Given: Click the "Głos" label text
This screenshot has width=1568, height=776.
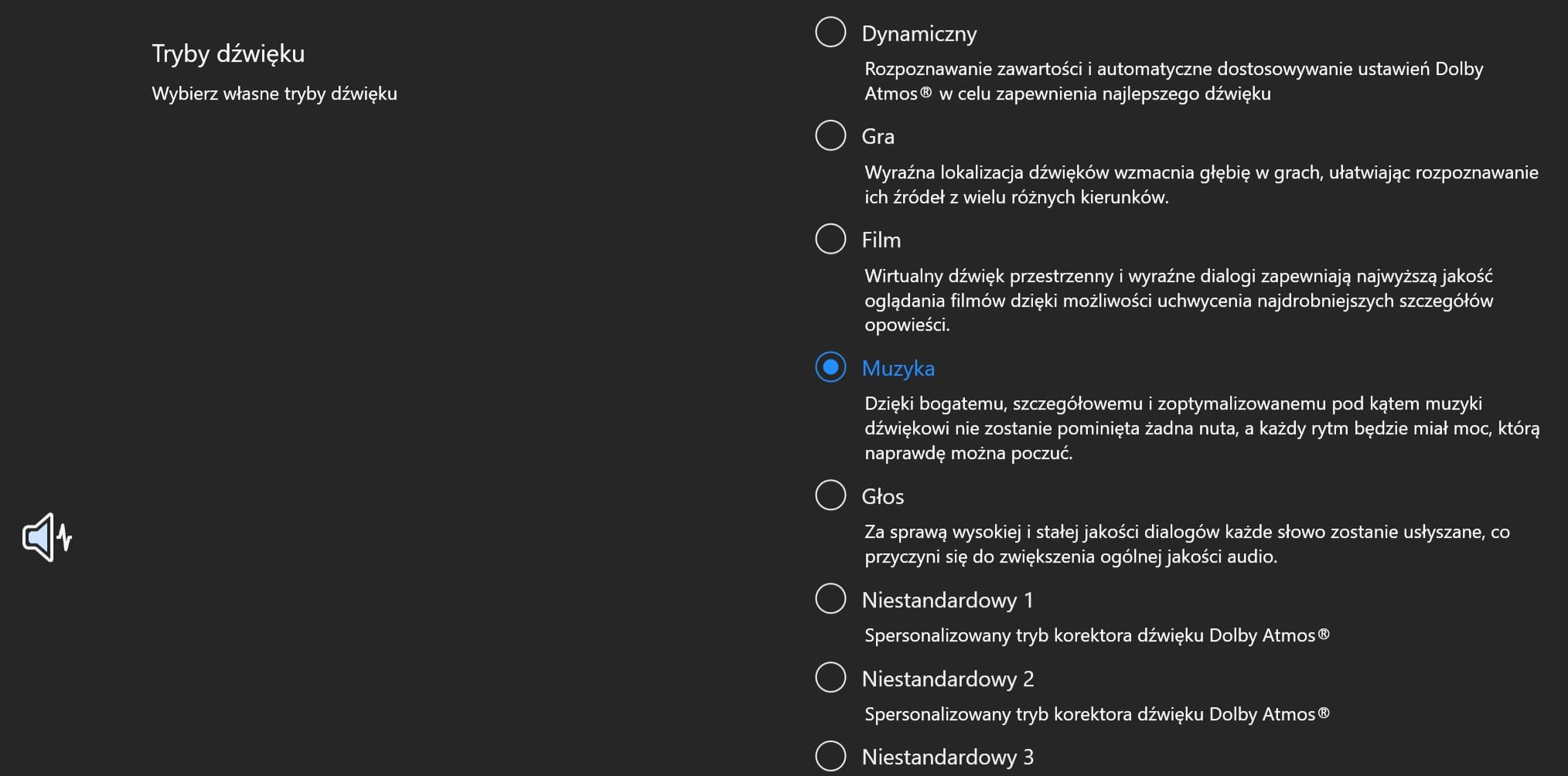Looking at the screenshot, I should click(882, 497).
